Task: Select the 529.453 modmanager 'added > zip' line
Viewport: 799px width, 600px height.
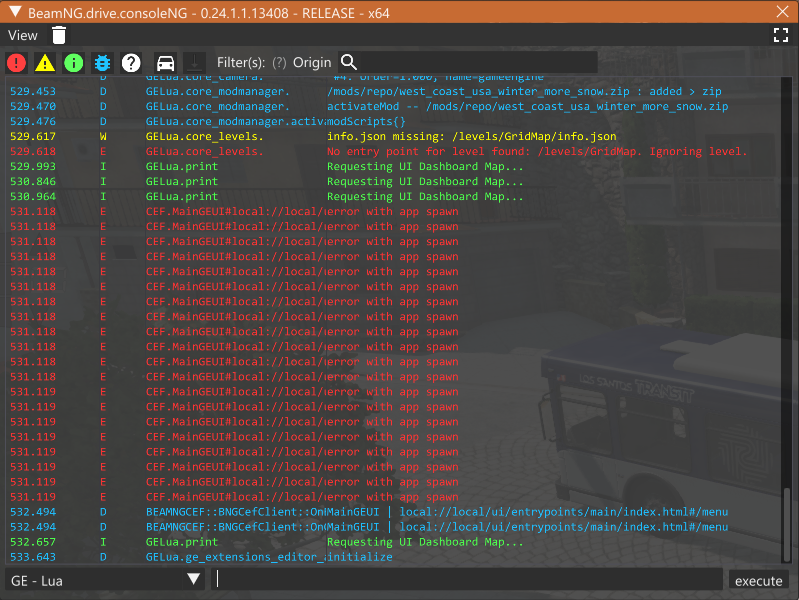Action: click(x=393, y=91)
